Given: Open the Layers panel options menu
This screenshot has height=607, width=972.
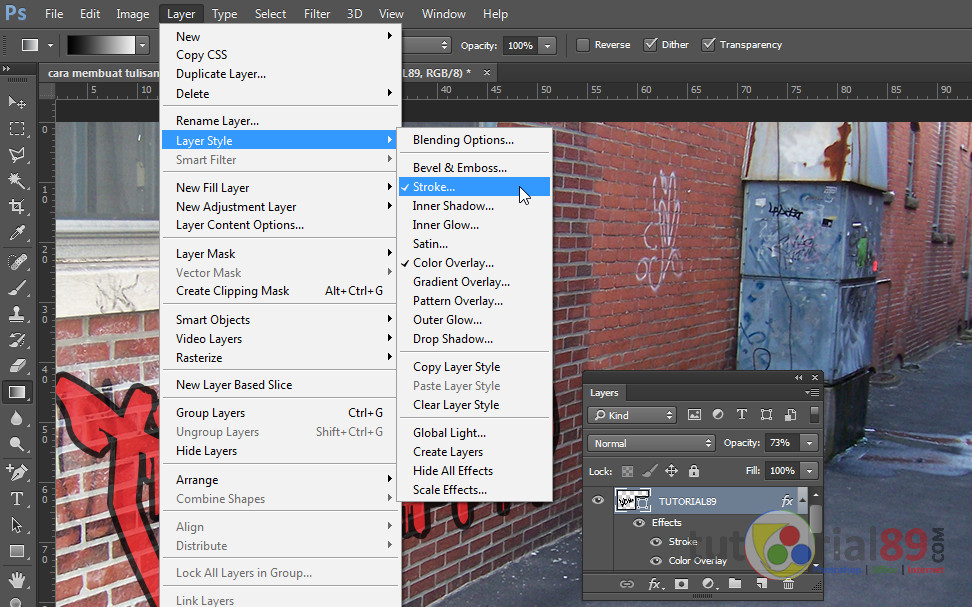Looking at the screenshot, I should [x=812, y=392].
